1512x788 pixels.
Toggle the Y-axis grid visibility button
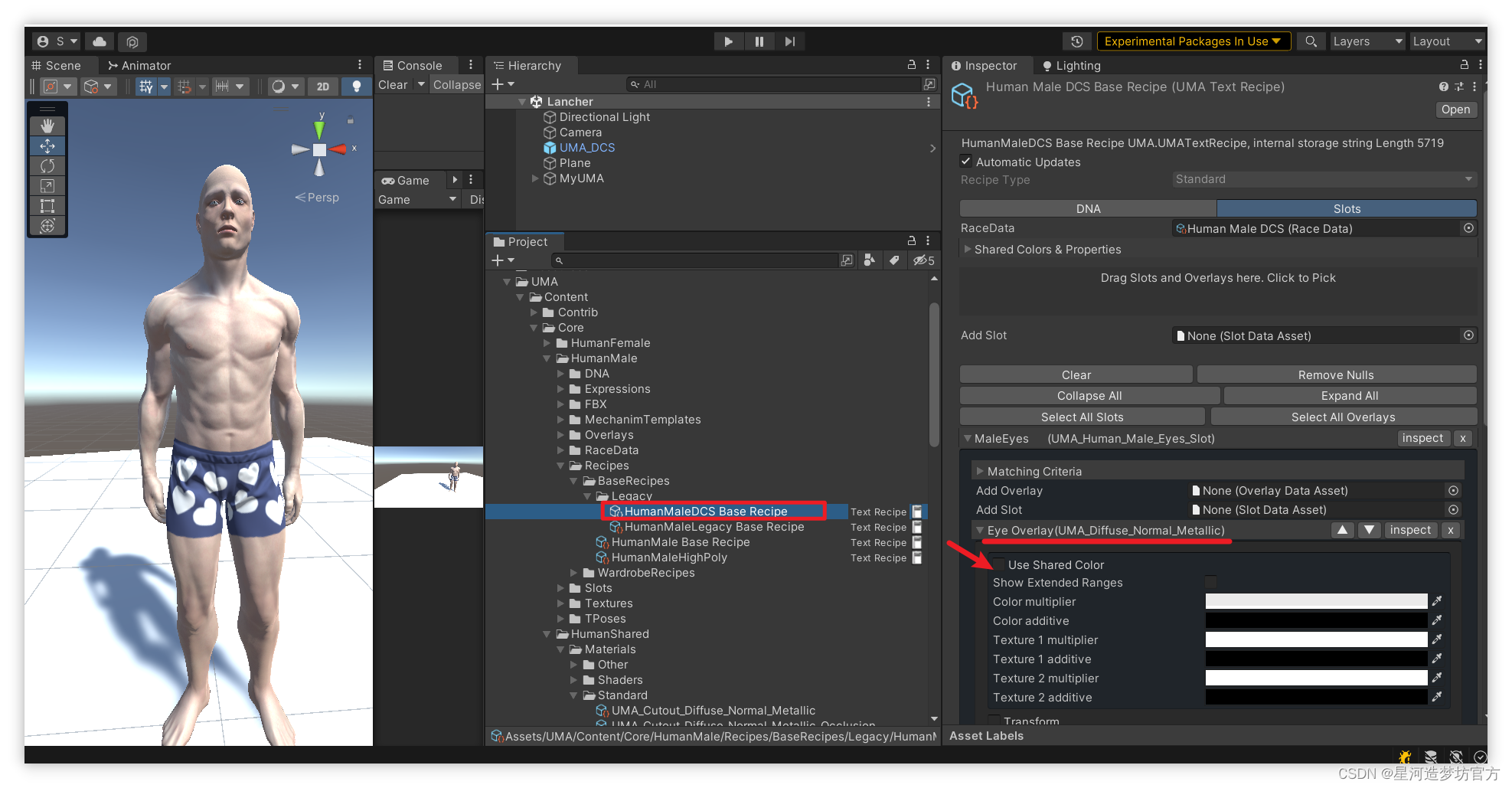pos(146,87)
